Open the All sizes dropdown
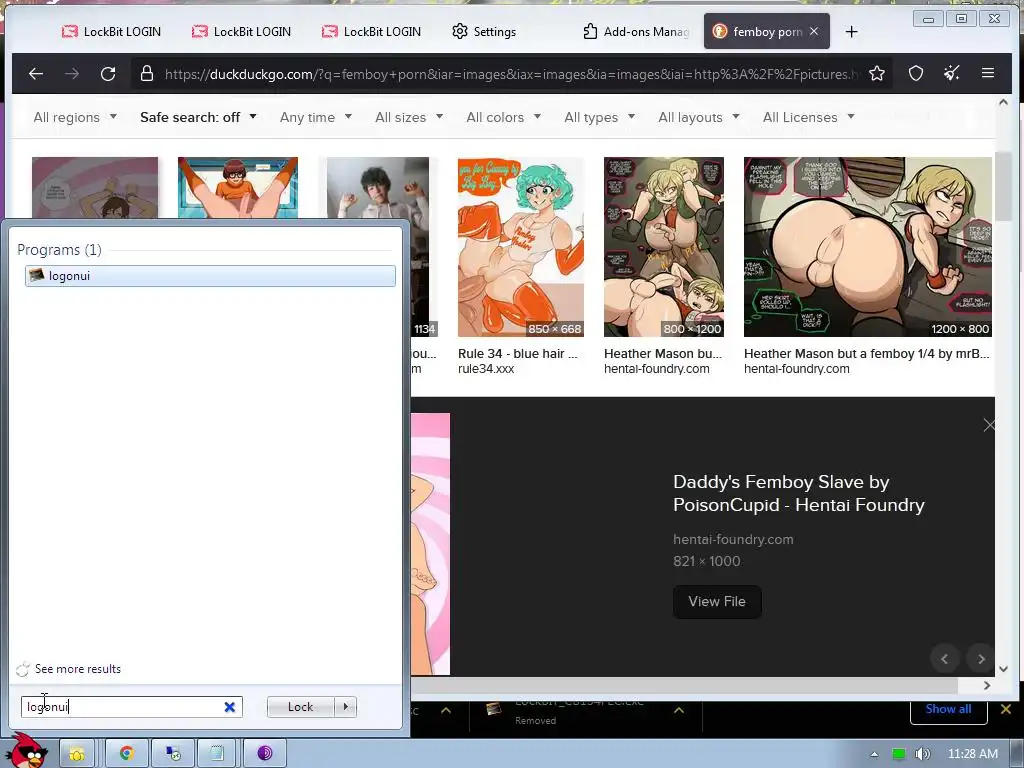Viewport: 1024px width, 768px height. (x=409, y=118)
